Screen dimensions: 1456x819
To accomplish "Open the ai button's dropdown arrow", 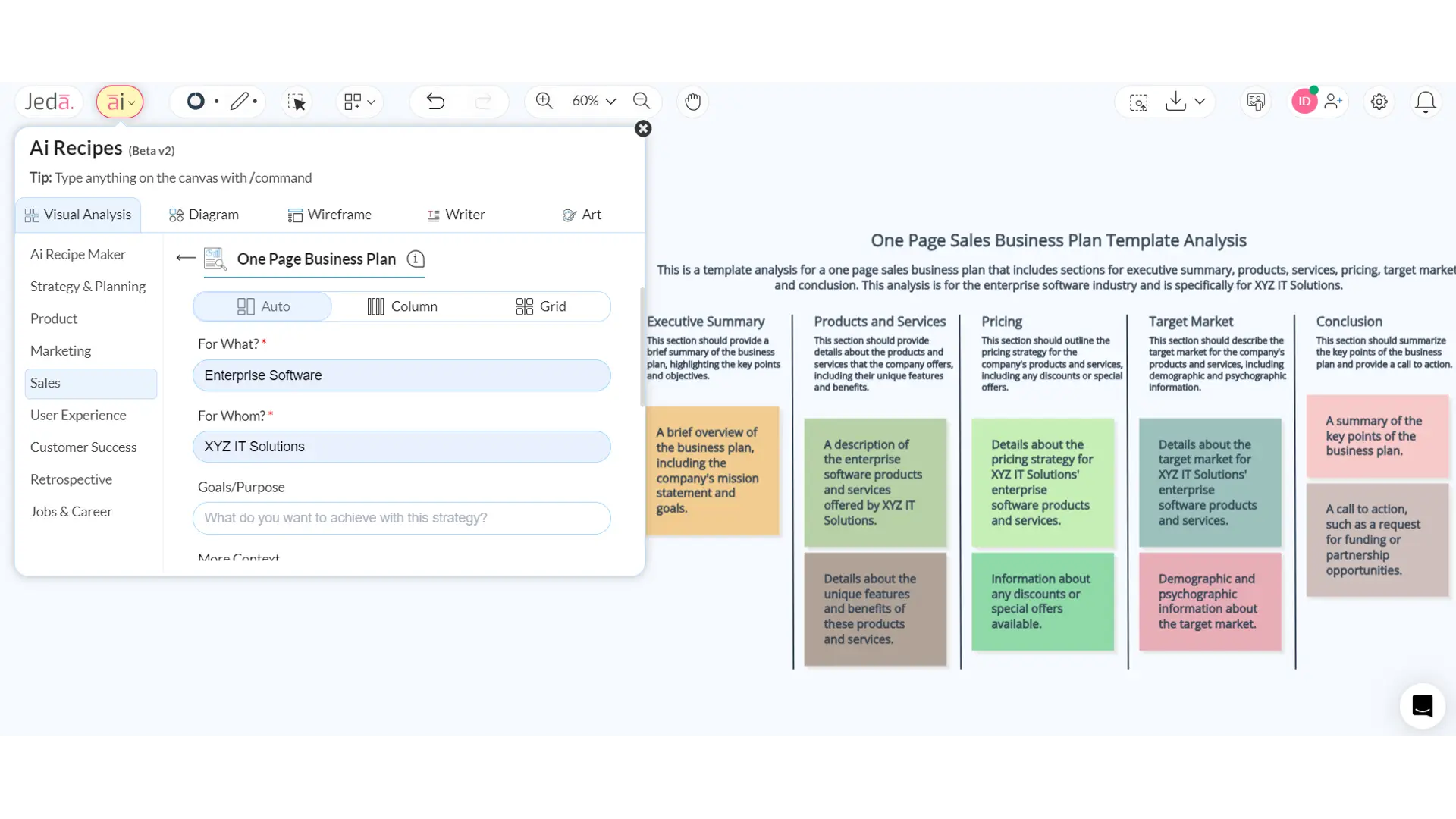I will coord(131,102).
